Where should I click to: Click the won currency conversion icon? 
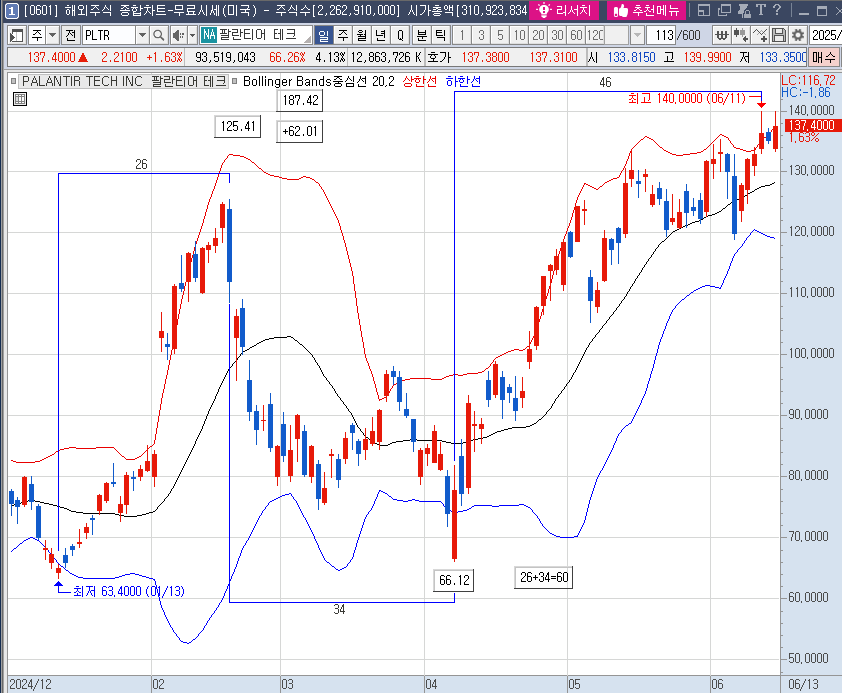[722, 36]
